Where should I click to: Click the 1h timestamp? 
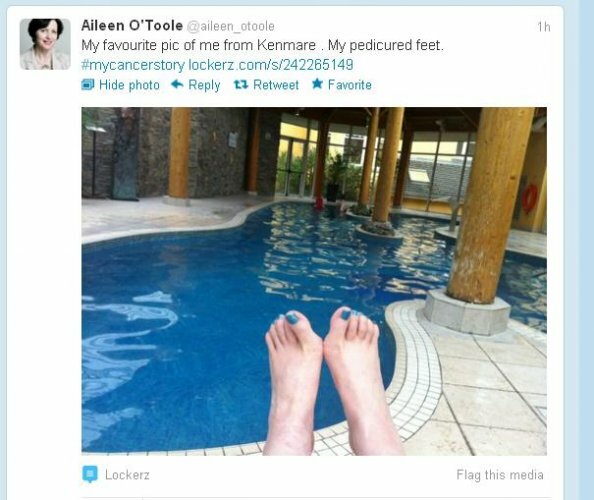[544, 27]
